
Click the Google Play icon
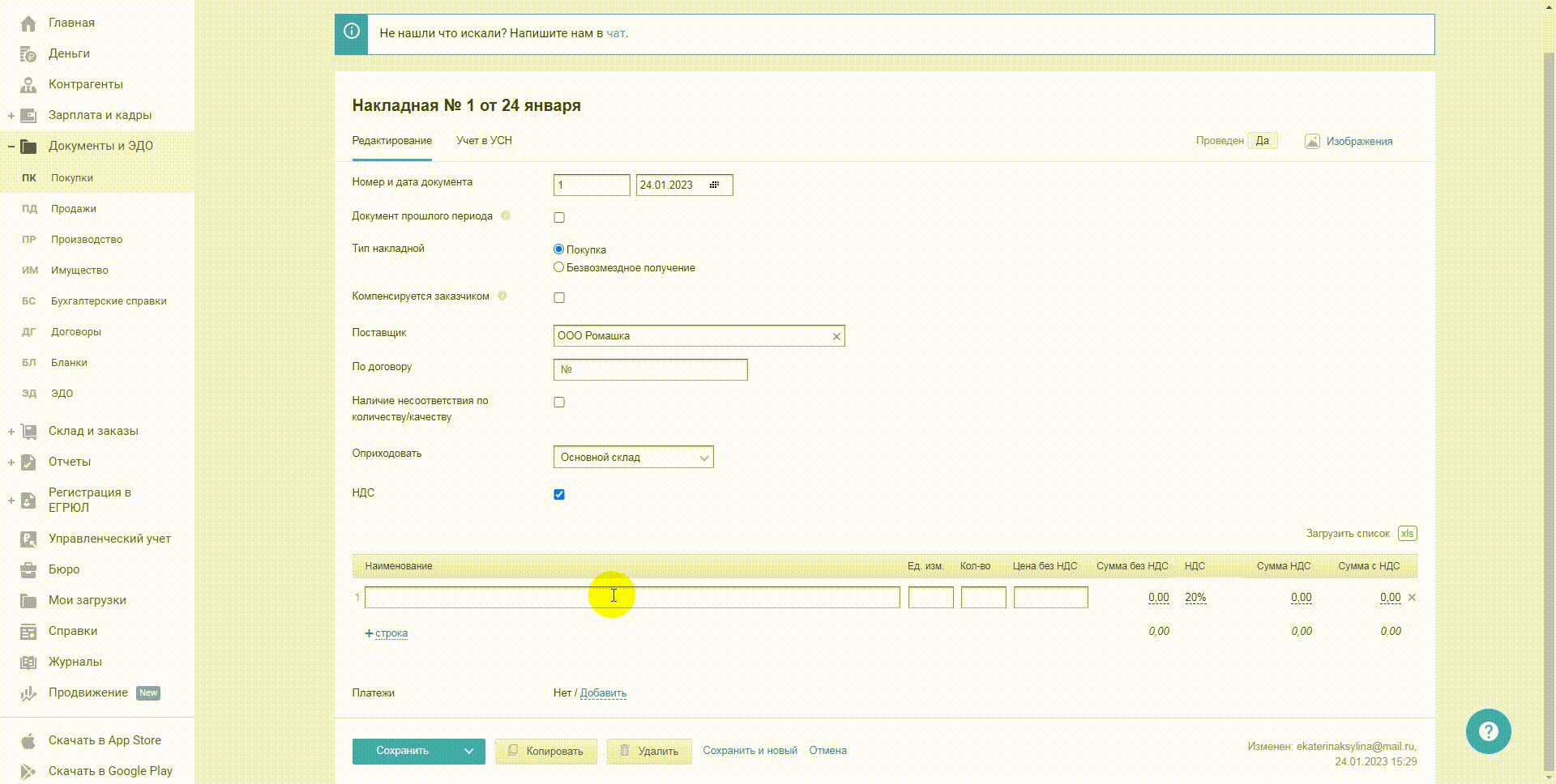point(28,772)
